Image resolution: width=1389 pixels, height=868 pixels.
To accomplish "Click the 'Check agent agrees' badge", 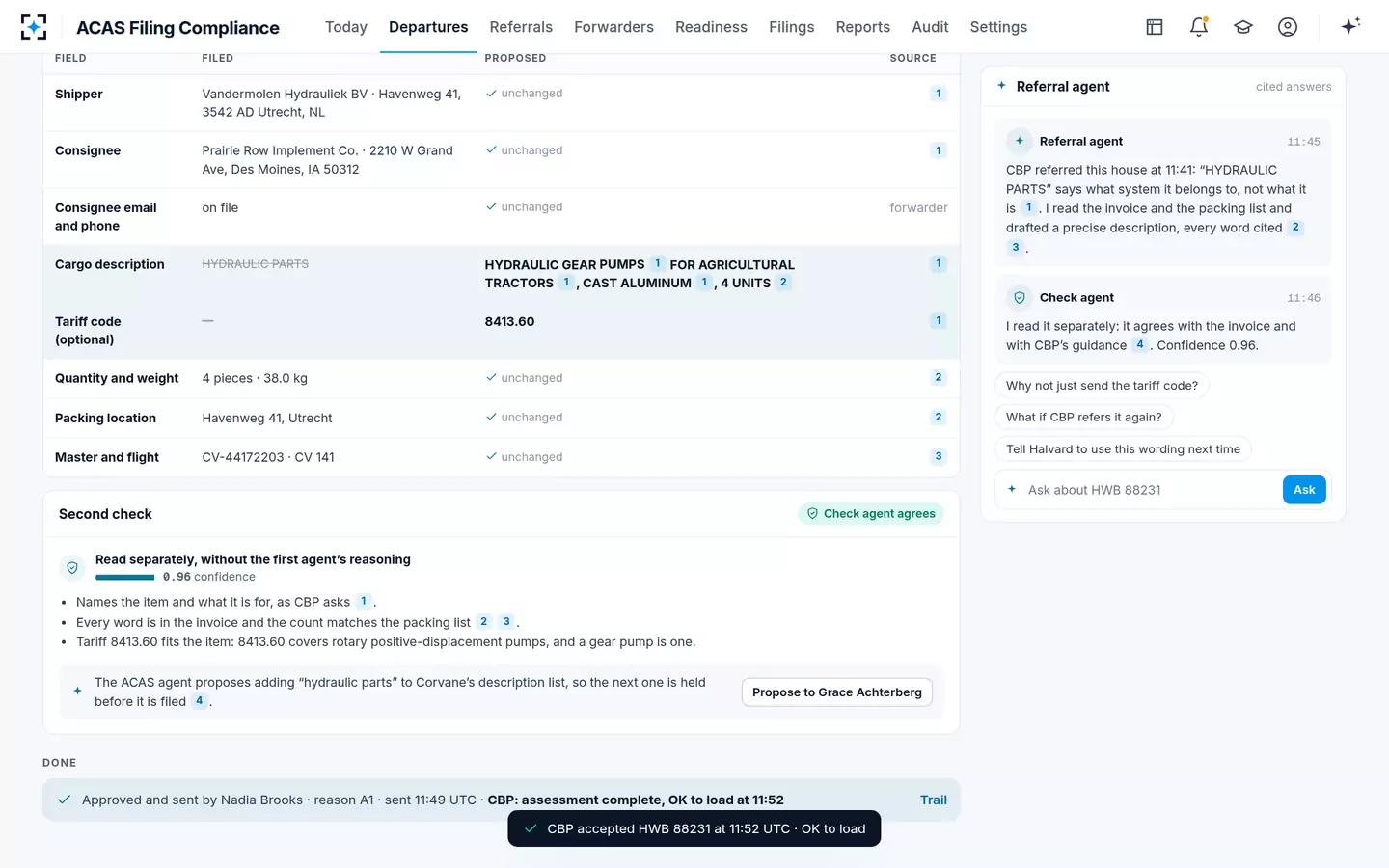I will (871, 514).
